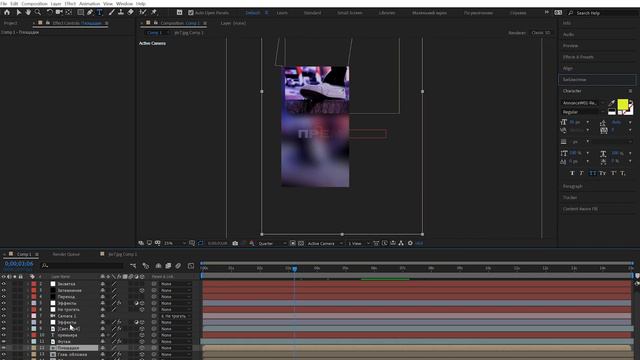Viewport: 640px width, 360px height.
Task: Go to the Home screen icon
Action: (7, 13)
